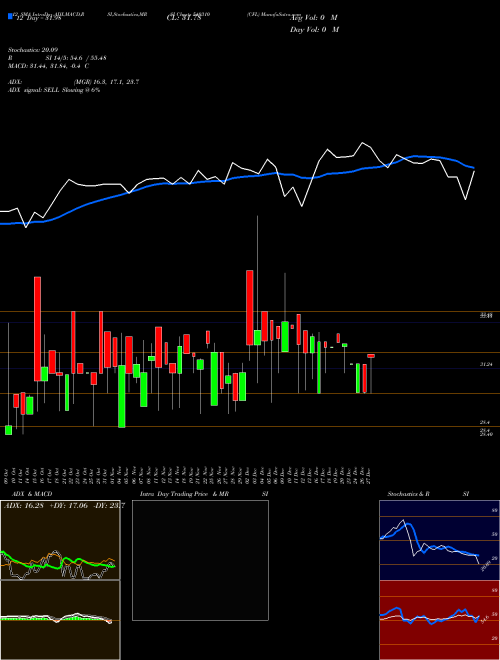
Task: Open the blue-background Stochastics chart
Action: point(439,540)
